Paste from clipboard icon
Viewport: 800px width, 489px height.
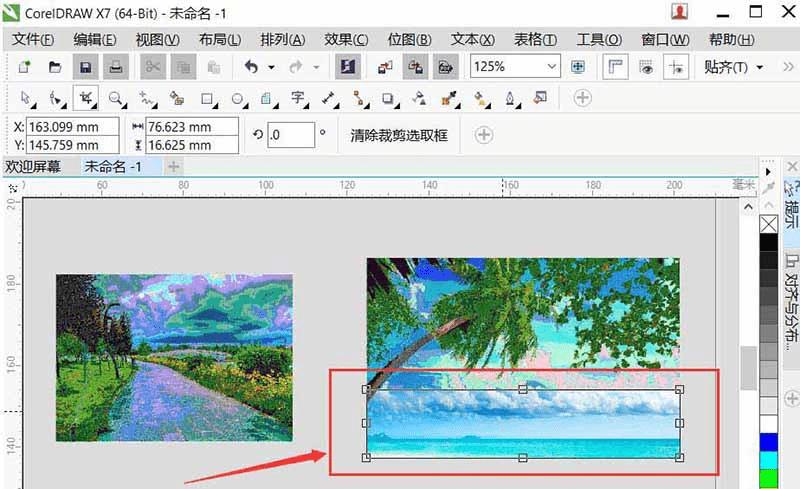point(214,67)
